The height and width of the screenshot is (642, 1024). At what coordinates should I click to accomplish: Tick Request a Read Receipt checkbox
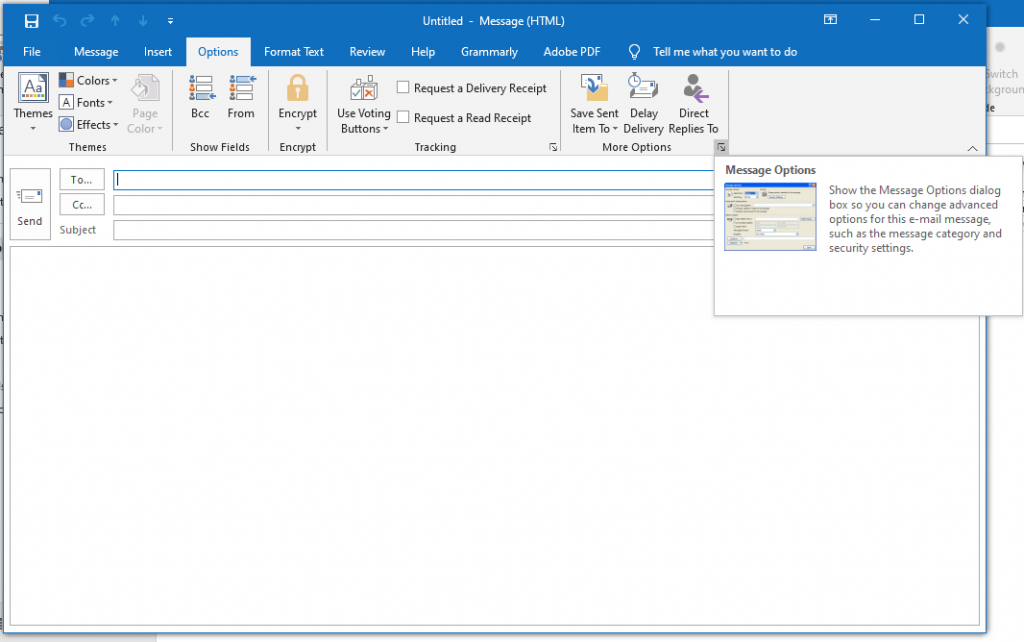tap(403, 118)
